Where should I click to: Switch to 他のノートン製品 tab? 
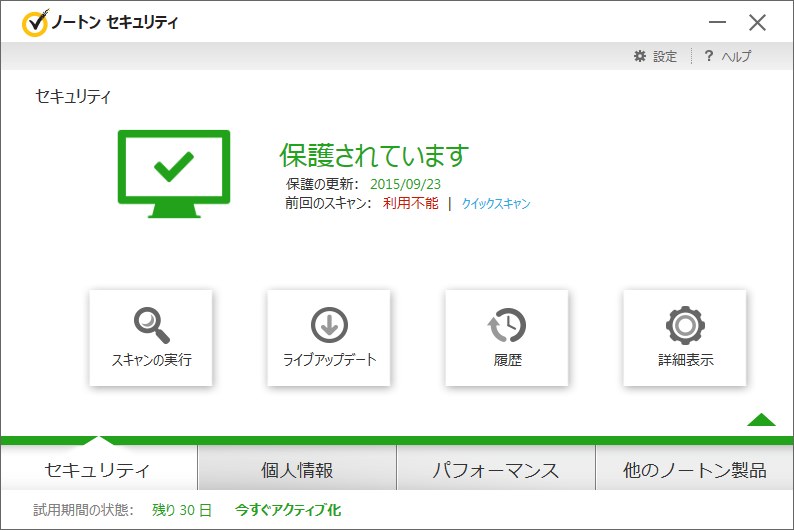pyautogui.click(x=695, y=469)
